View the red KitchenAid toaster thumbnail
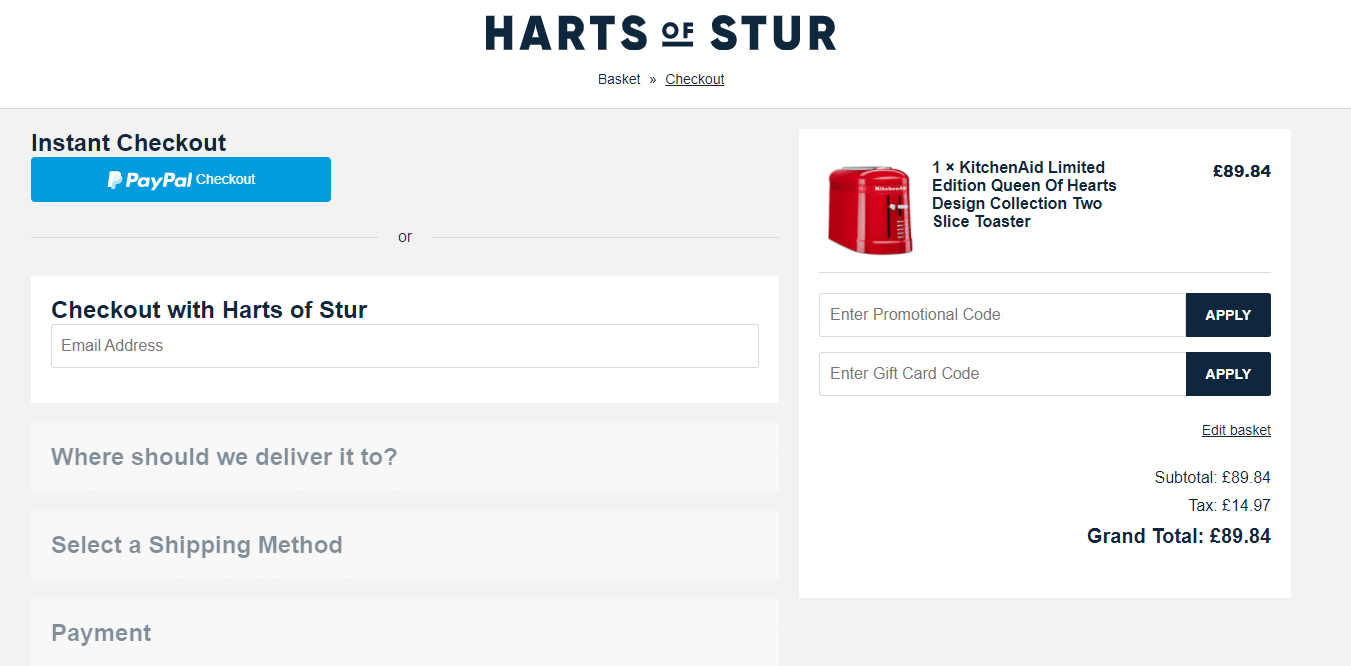This screenshot has width=1351, height=666. coord(870,208)
